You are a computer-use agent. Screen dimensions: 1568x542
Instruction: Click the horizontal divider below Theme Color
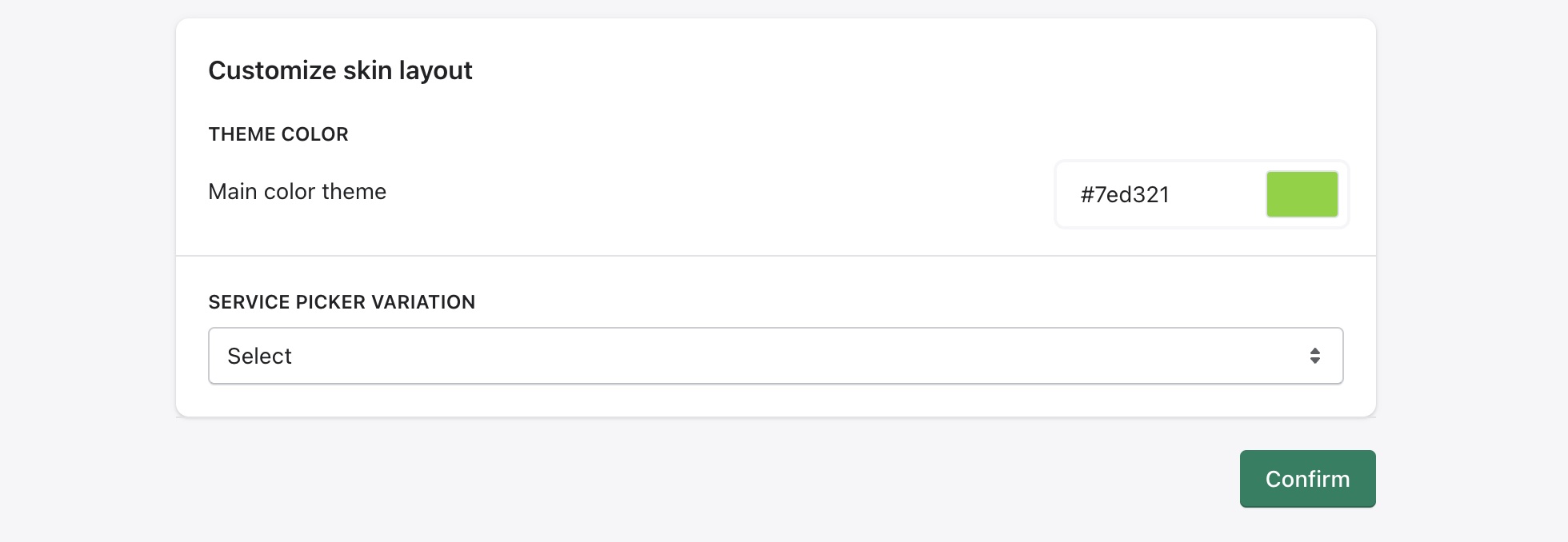[x=774, y=256]
